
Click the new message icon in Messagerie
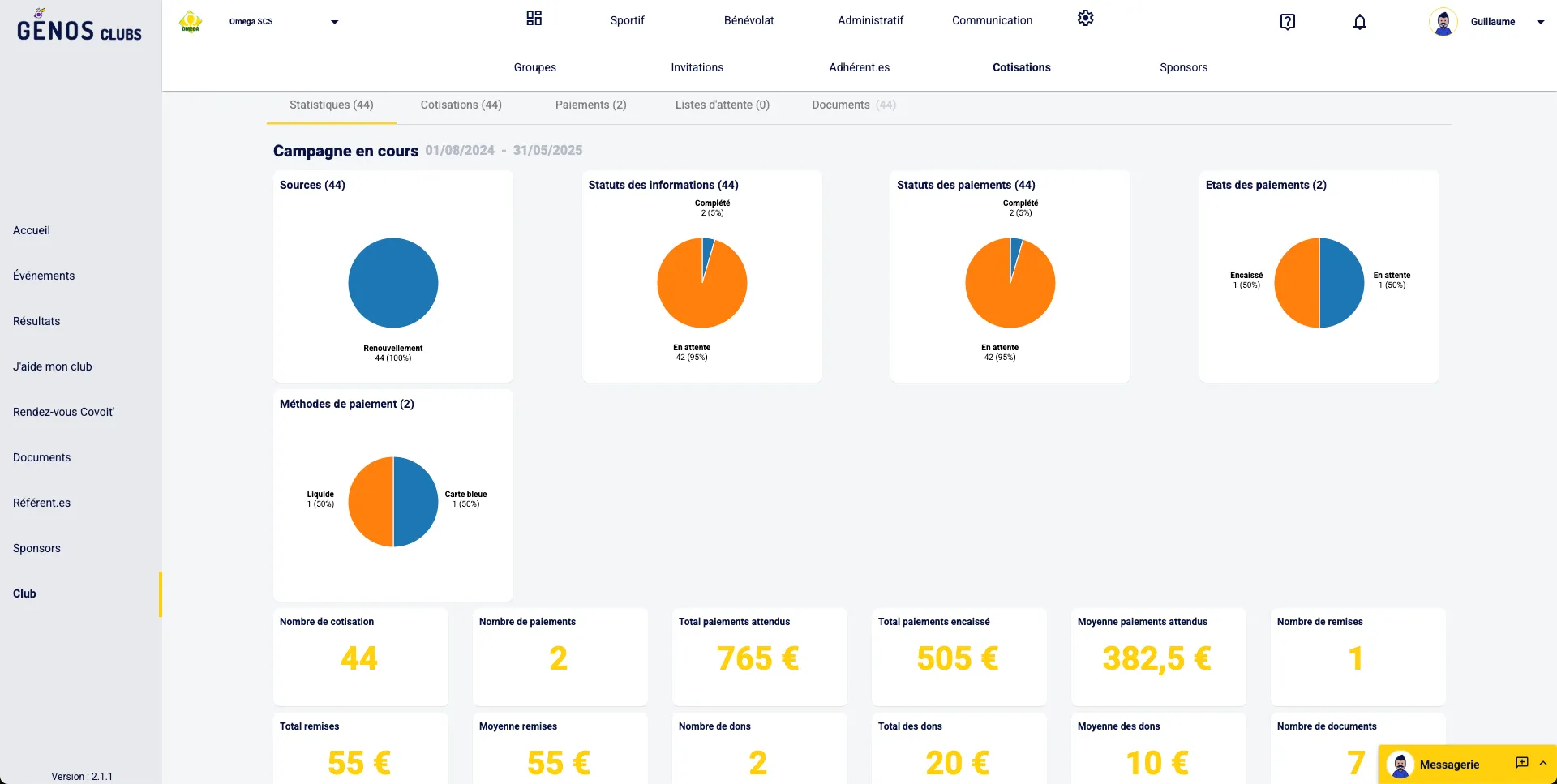1521,763
